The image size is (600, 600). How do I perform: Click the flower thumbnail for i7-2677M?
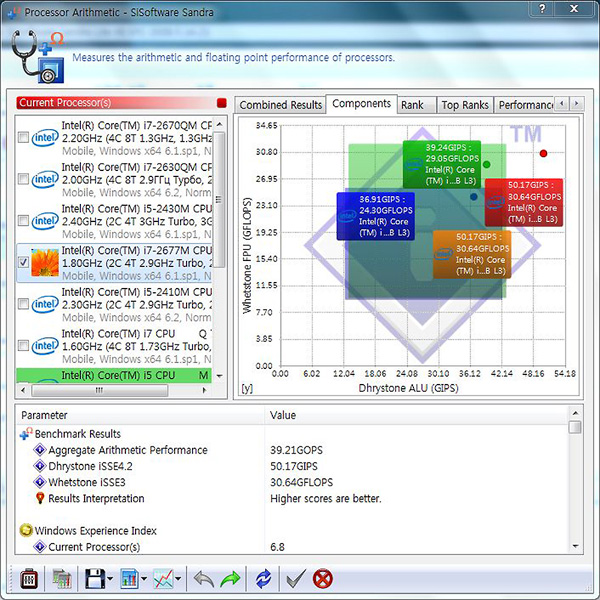[45, 262]
